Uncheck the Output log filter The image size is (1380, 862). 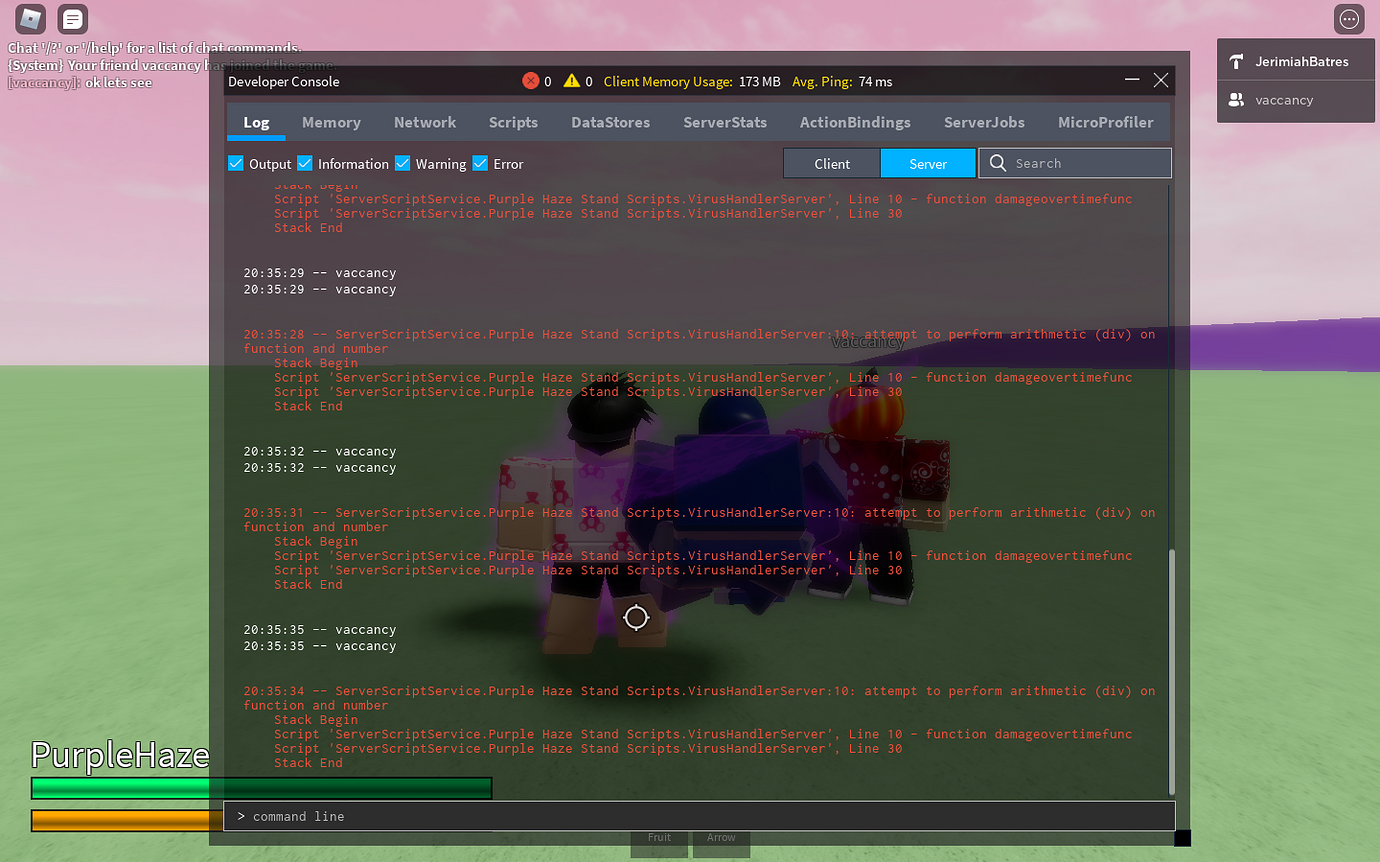(x=236, y=163)
